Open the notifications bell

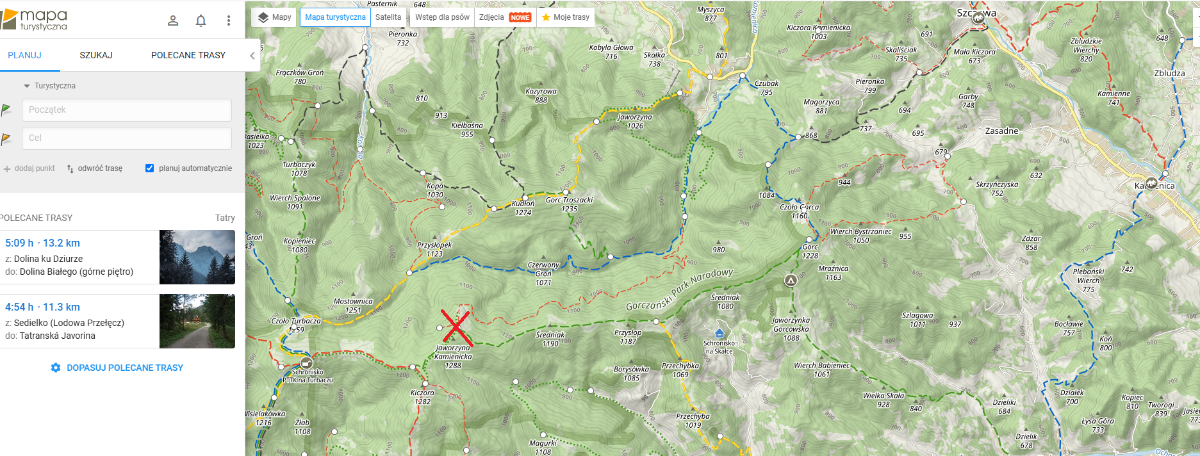pyautogui.click(x=201, y=20)
